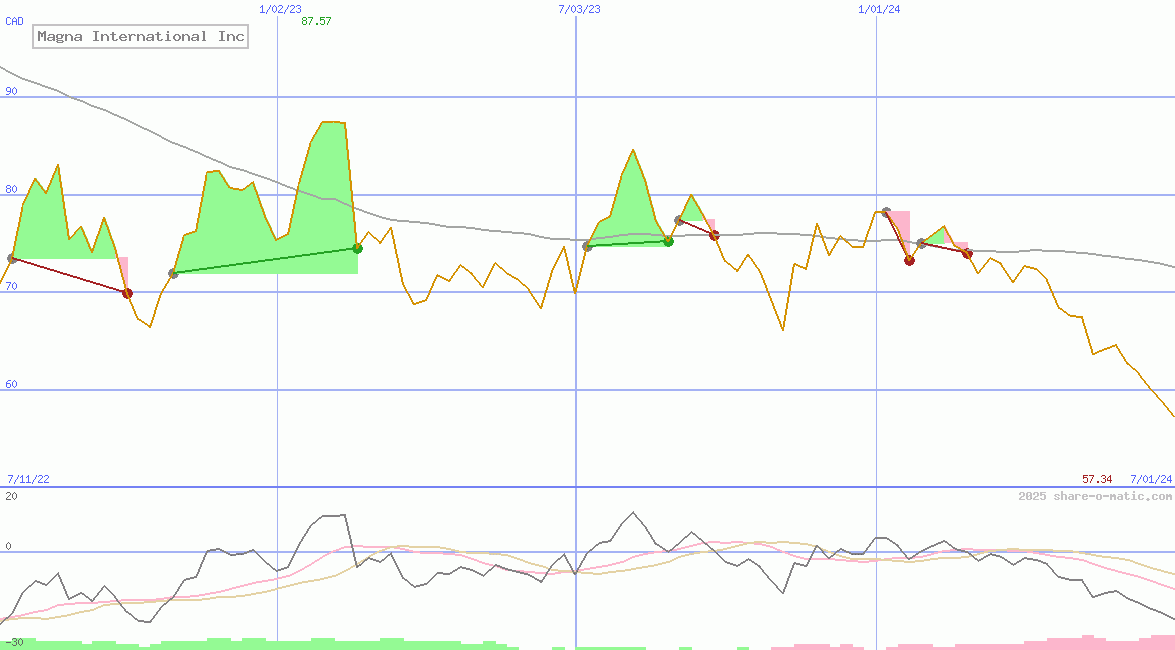Click the 7/03/23 date label
Screen dimensions: 1175x650
(x=579, y=9)
